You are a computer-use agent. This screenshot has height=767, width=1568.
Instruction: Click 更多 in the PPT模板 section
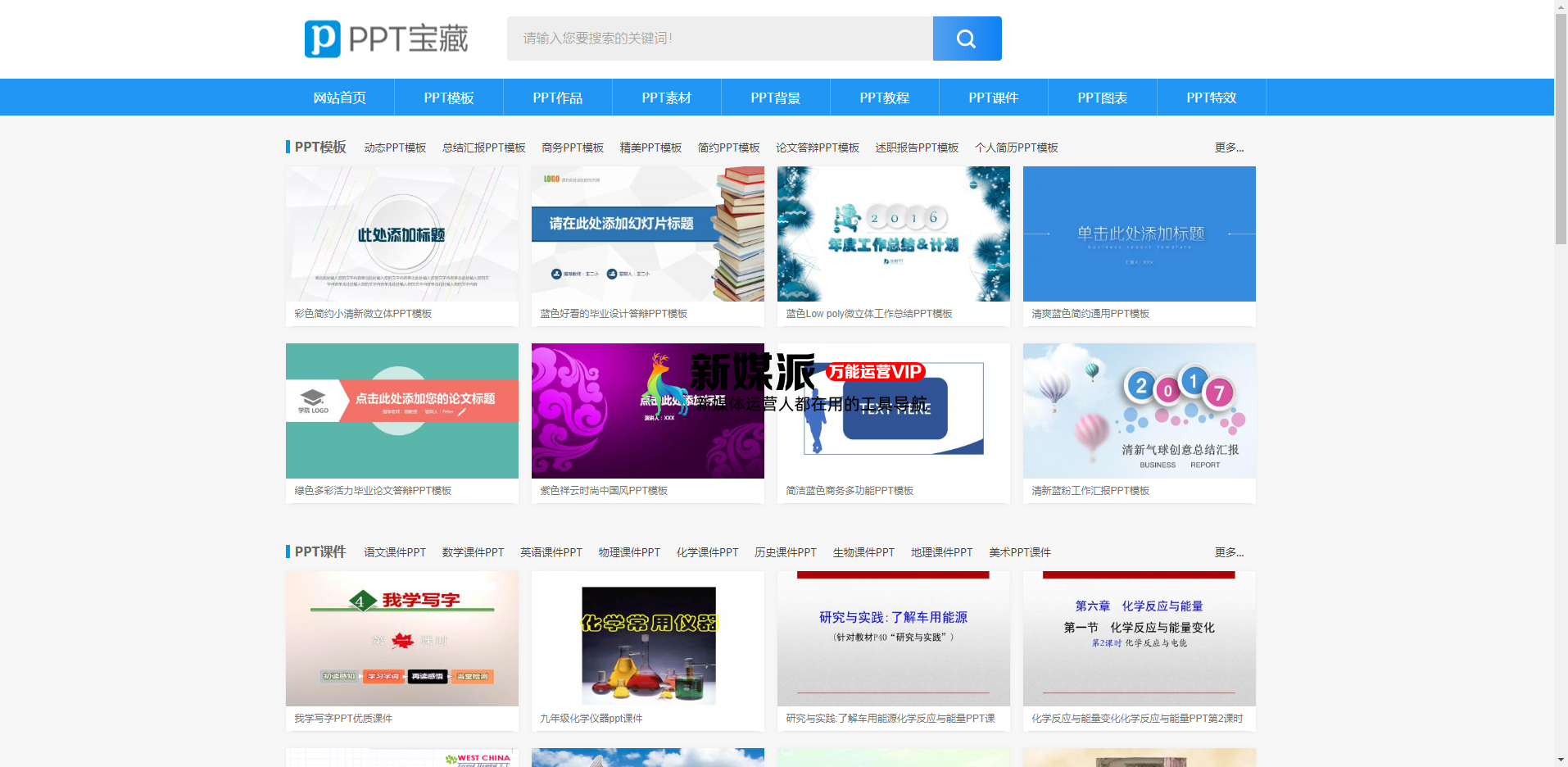click(x=1229, y=147)
